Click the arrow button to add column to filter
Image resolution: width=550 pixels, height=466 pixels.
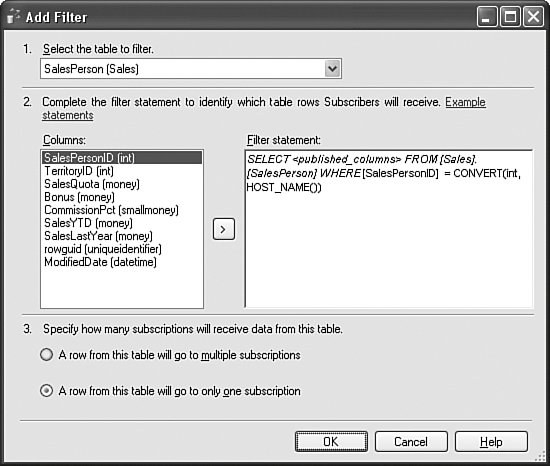coord(224,229)
